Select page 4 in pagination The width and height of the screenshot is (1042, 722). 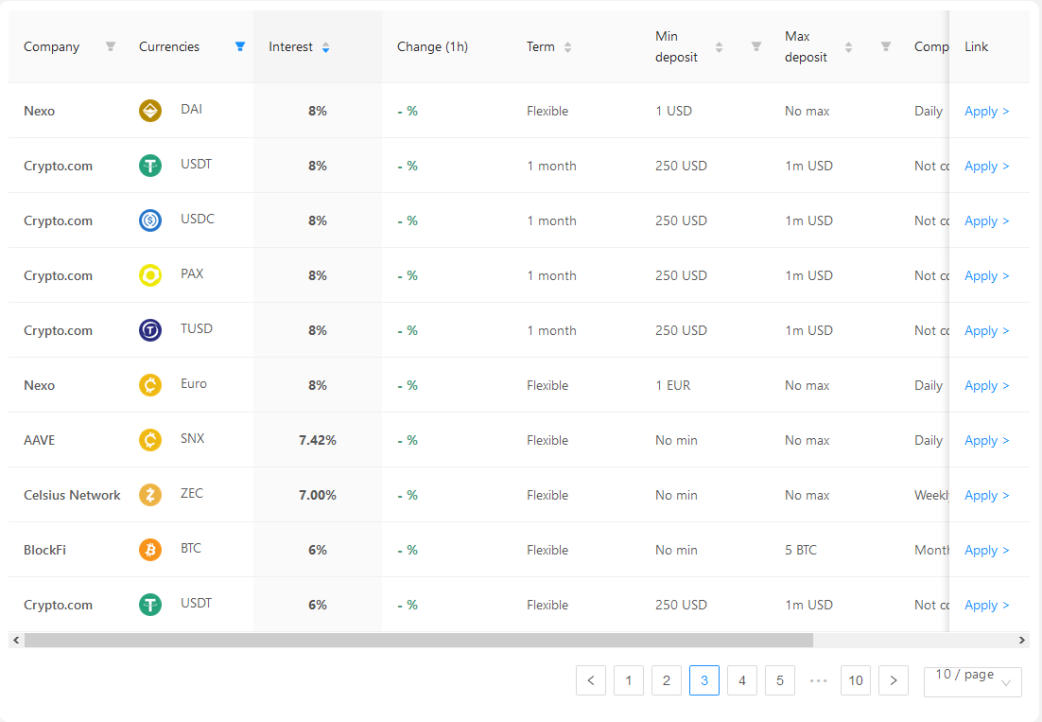[742, 681]
